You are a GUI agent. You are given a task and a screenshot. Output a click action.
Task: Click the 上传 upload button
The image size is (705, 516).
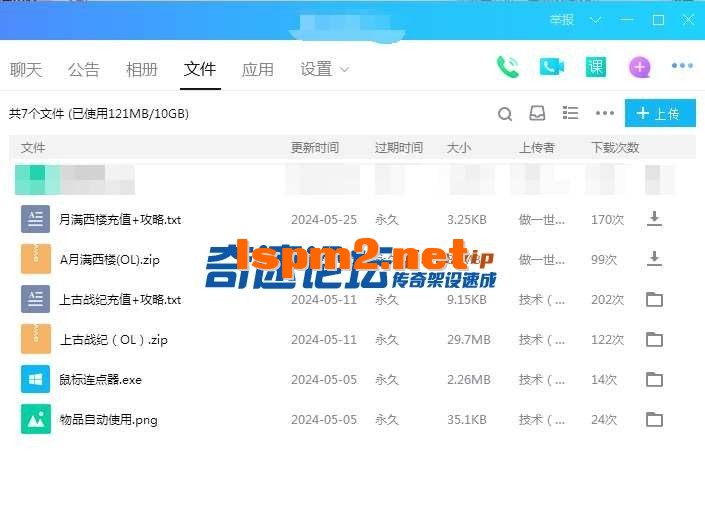click(x=659, y=114)
